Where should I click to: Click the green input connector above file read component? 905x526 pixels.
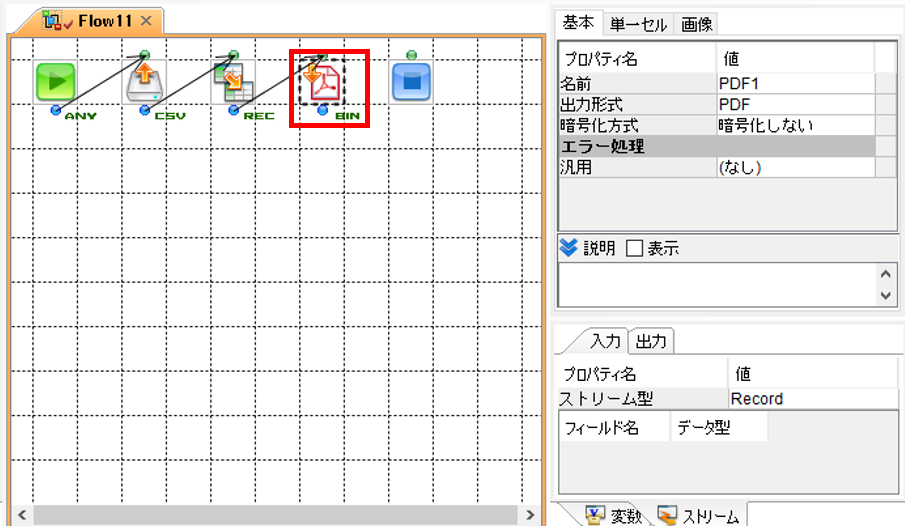(144, 55)
